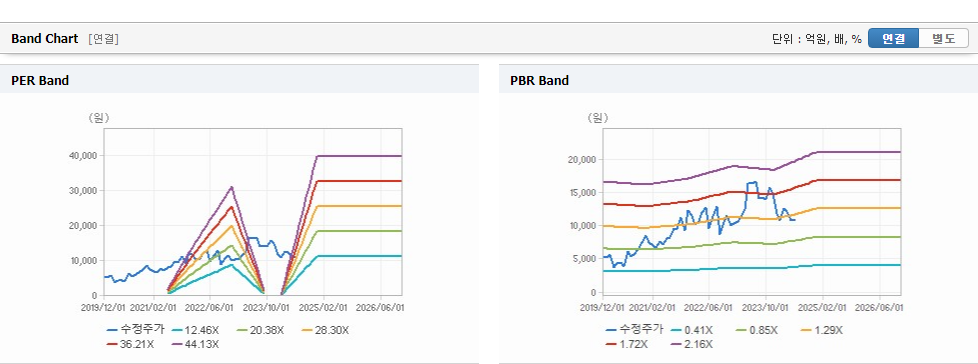The height and width of the screenshot is (364, 978).
Task: Click the 20,000 axis label in PBR chart
Action: point(581,160)
